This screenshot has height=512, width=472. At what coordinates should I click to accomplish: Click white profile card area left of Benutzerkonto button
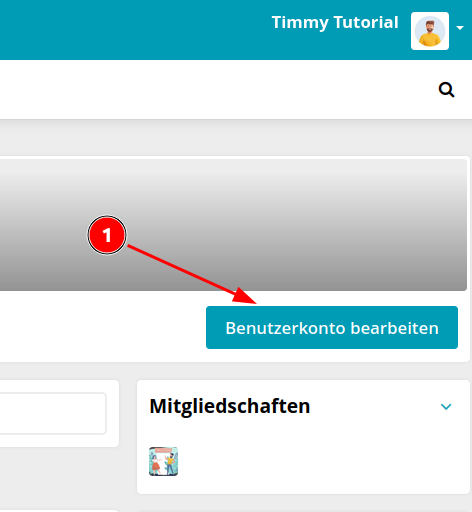pos(100,327)
